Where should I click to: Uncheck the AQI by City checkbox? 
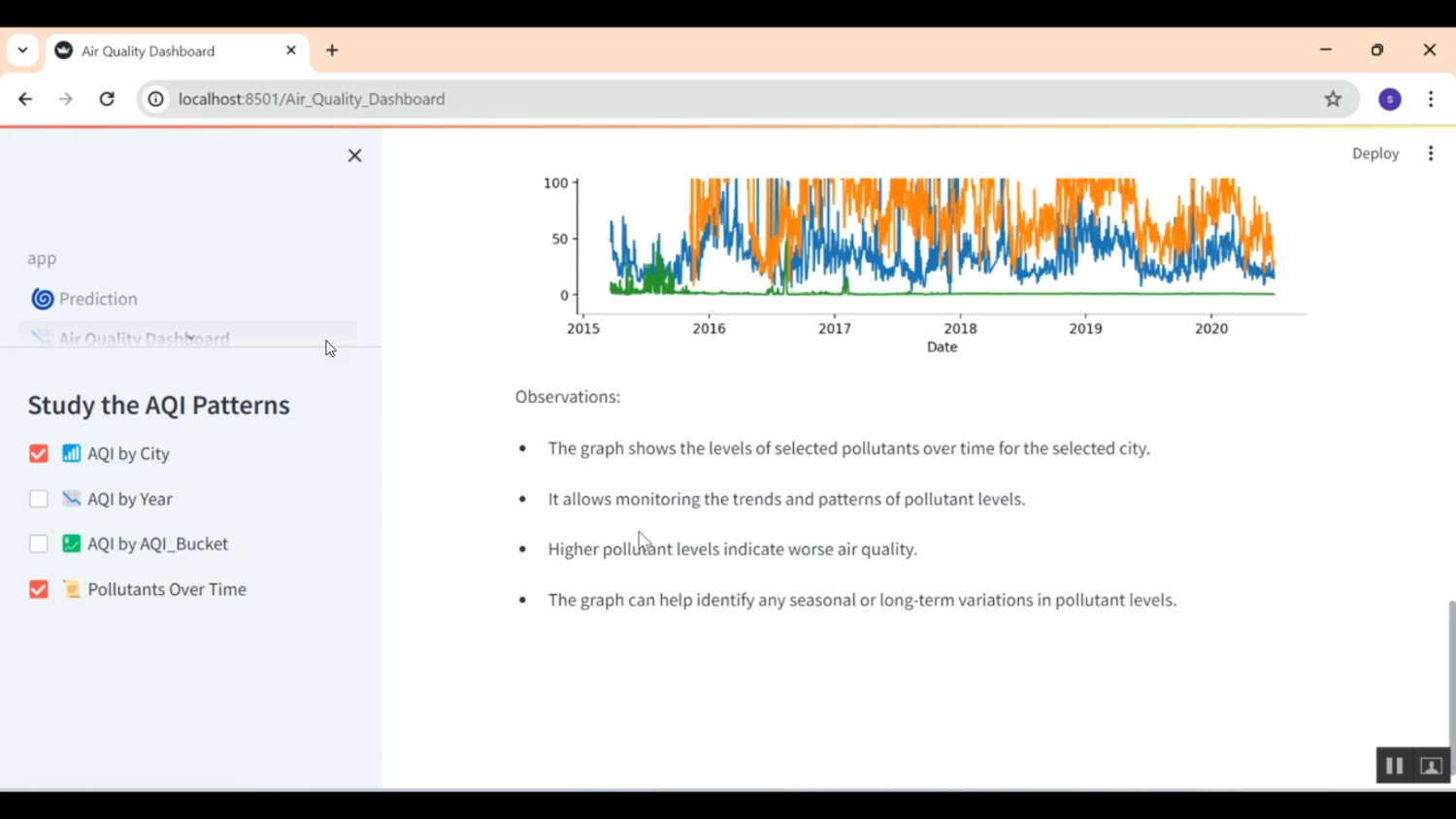coord(39,454)
